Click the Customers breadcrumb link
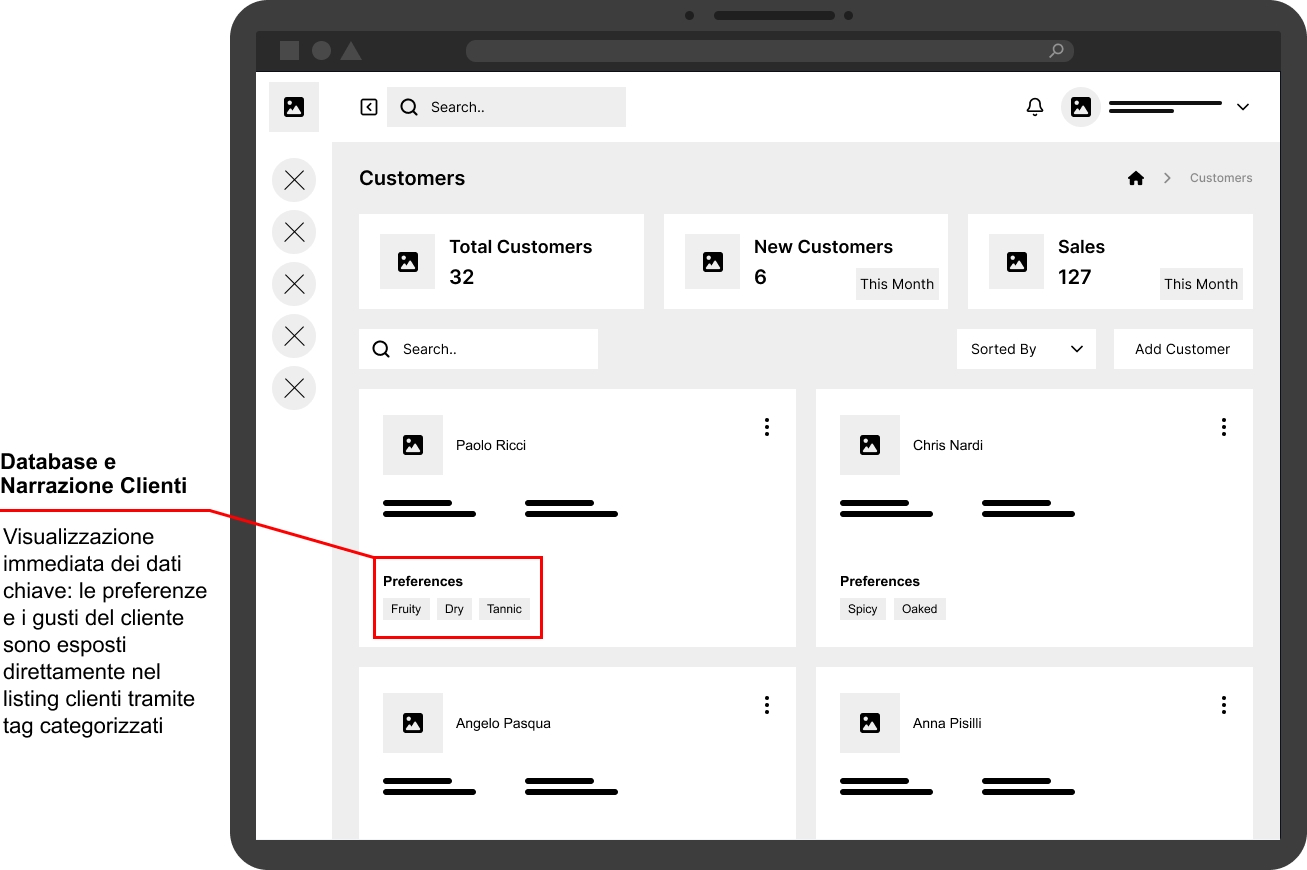The width and height of the screenshot is (1307, 870). coord(1221,178)
